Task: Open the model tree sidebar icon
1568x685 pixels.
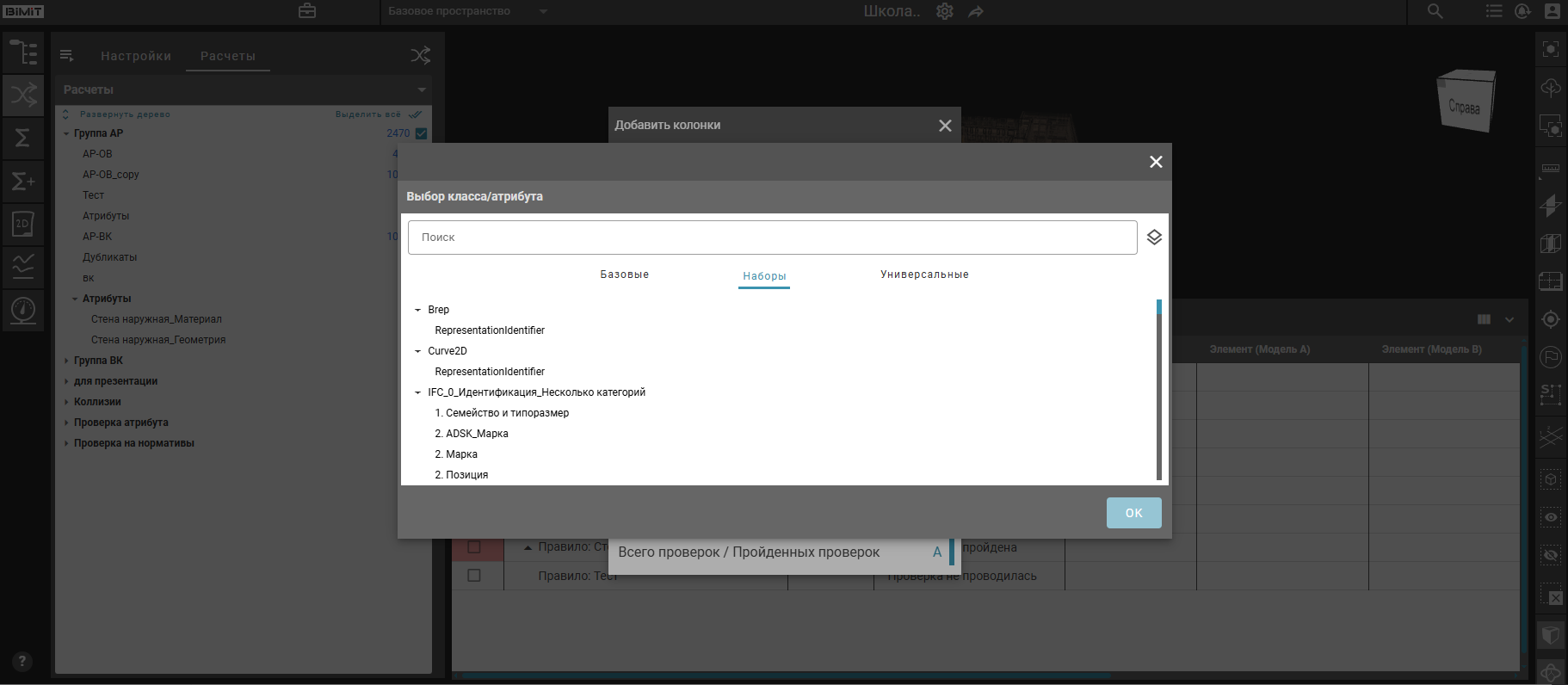Action: (23, 52)
